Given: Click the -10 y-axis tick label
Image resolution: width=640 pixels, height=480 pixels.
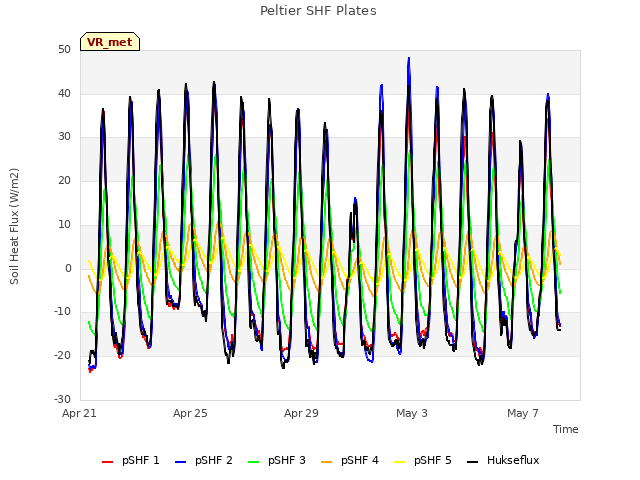Looking at the screenshot, I should coord(62,312).
